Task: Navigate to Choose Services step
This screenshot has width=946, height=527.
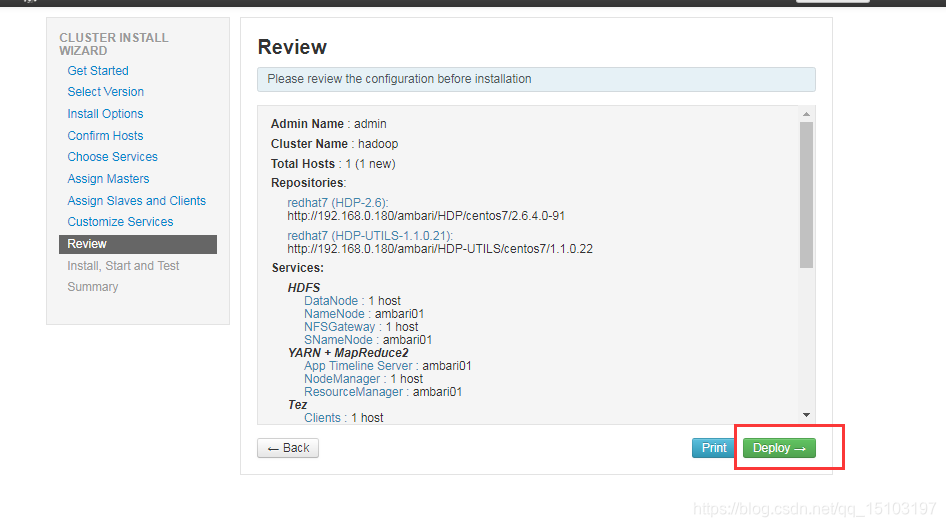Action: pos(112,157)
